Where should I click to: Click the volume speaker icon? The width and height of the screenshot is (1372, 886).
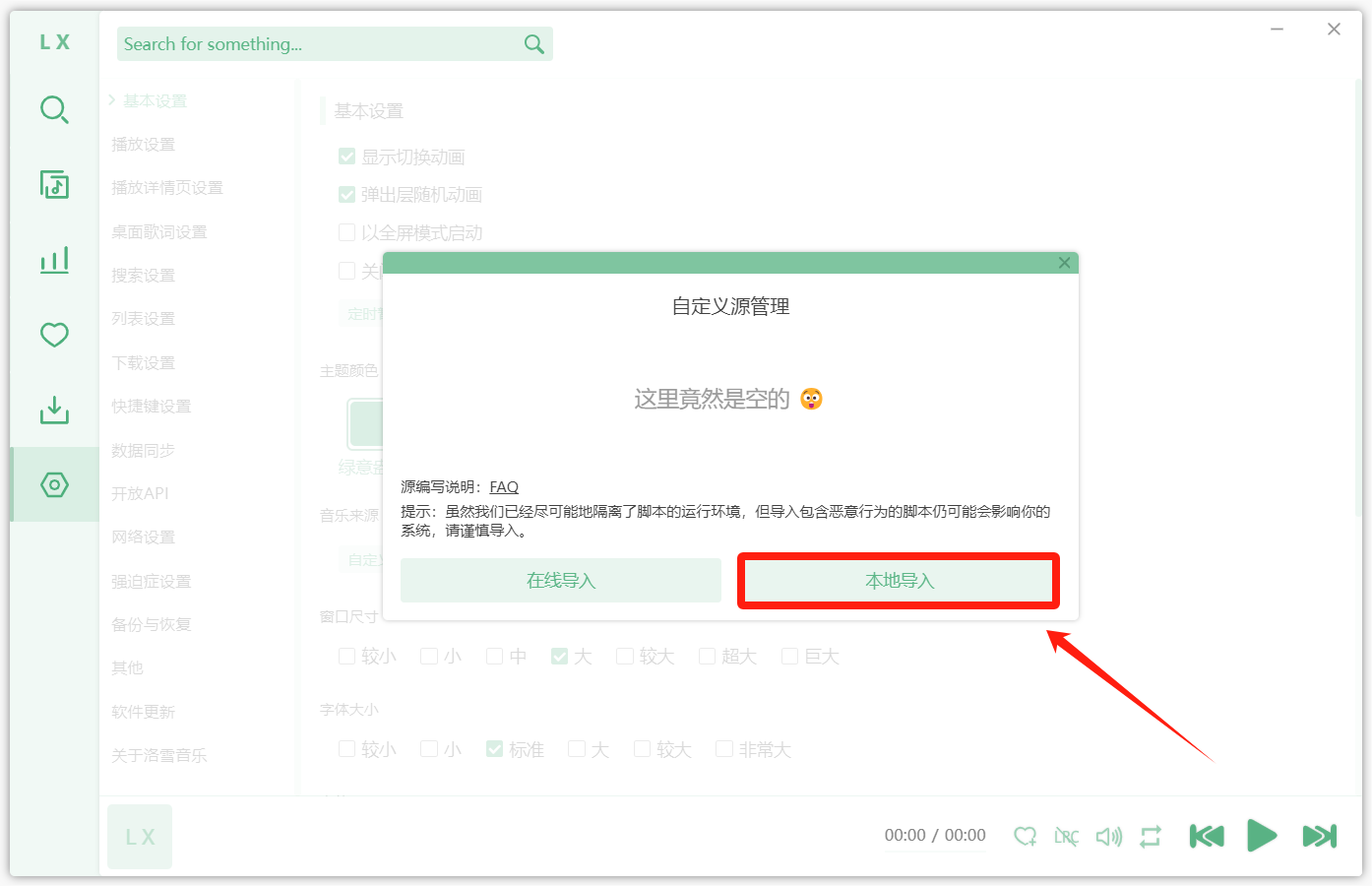(x=1108, y=837)
